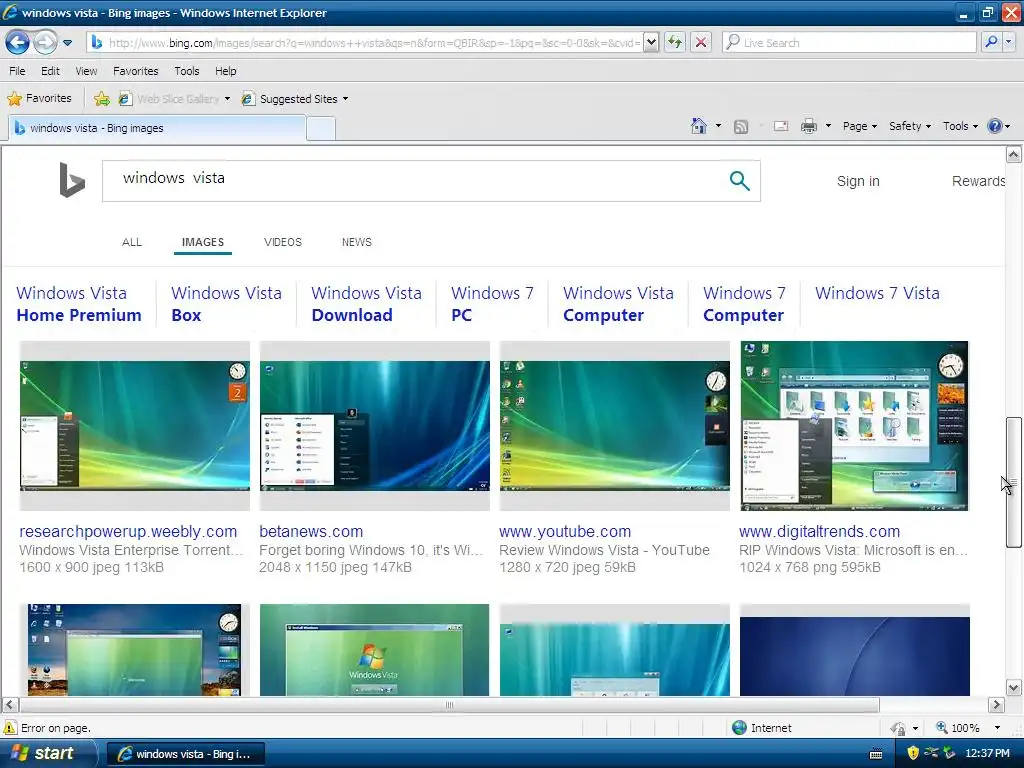This screenshot has height=768, width=1024.
Task: Click the vertical scrollbar up arrow
Action: (x=1014, y=155)
